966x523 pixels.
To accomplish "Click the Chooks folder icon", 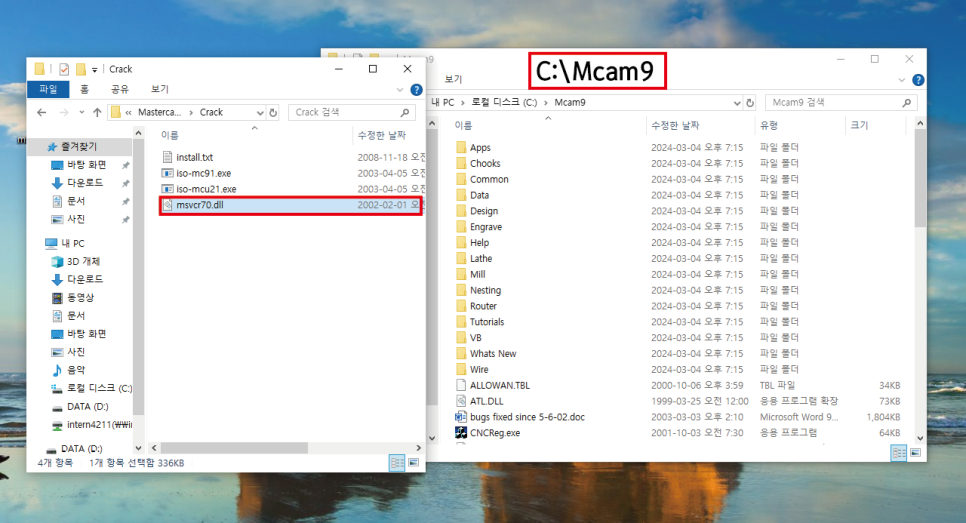I will point(461,163).
